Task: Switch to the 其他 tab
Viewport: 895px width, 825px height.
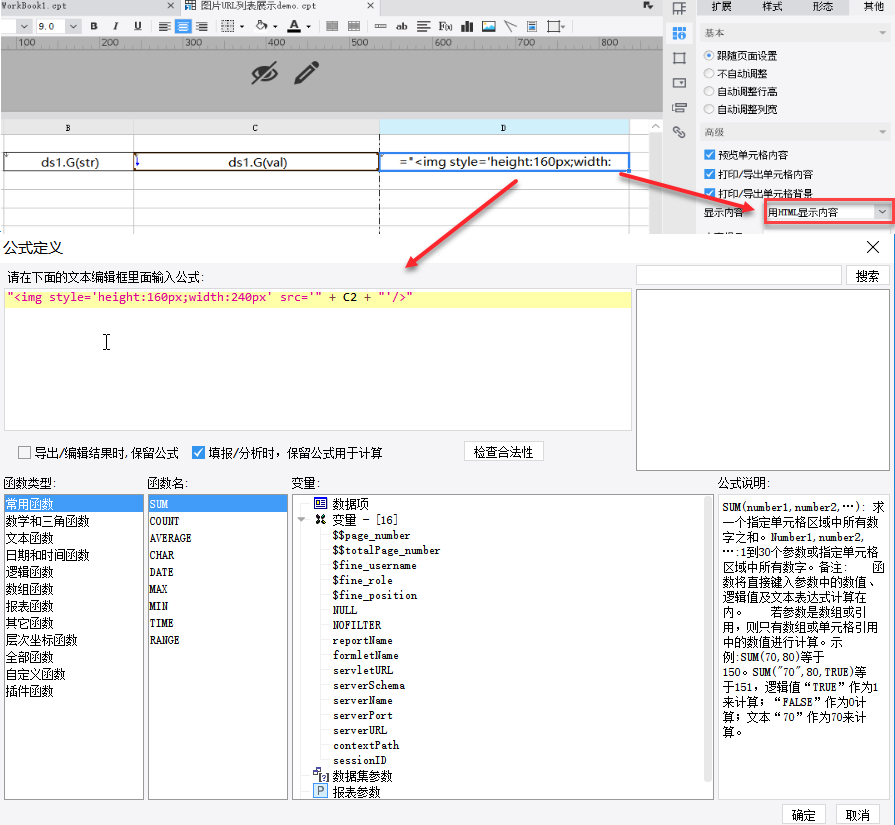Action: point(873,7)
